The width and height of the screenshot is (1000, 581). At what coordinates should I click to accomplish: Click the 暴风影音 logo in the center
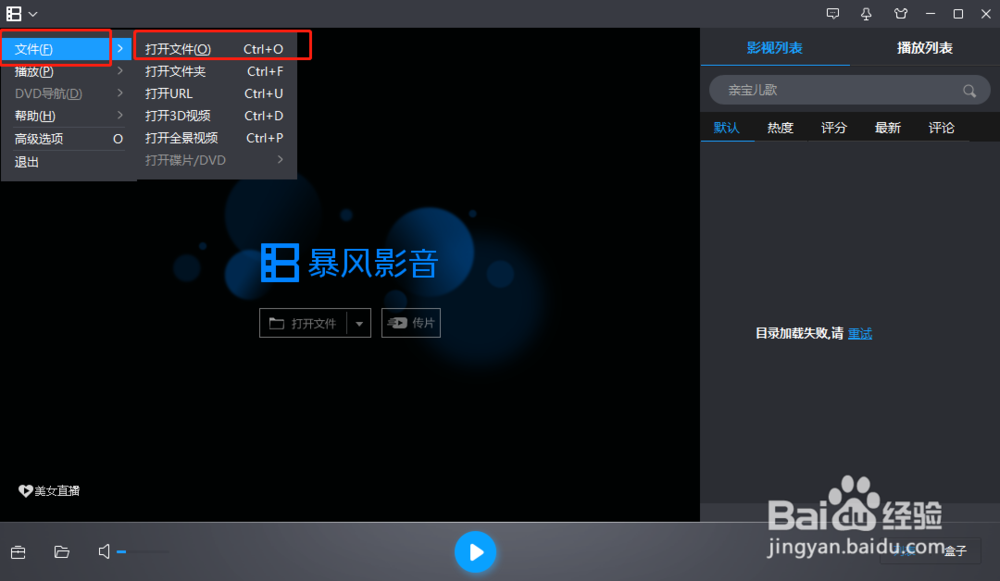coord(349,262)
